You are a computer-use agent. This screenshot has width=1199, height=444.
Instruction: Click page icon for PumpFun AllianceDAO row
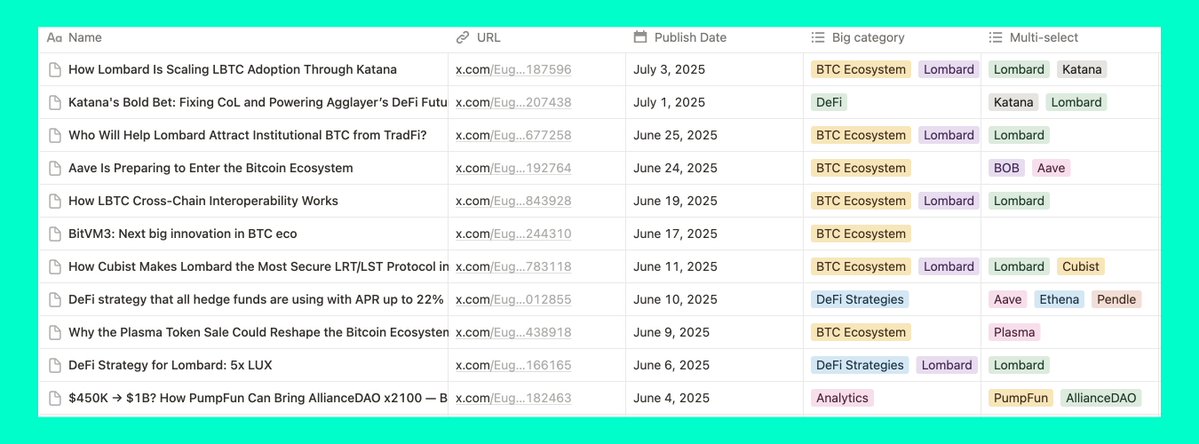click(55, 398)
